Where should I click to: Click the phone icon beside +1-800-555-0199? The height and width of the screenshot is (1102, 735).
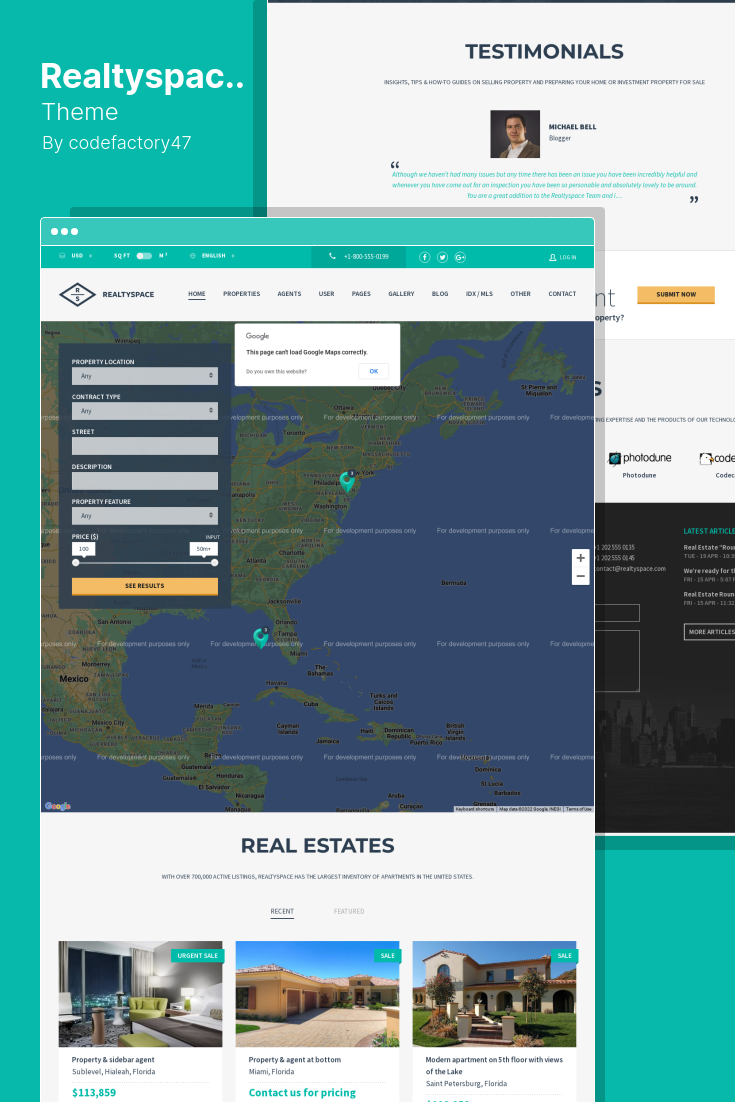(x=332, y=257)
